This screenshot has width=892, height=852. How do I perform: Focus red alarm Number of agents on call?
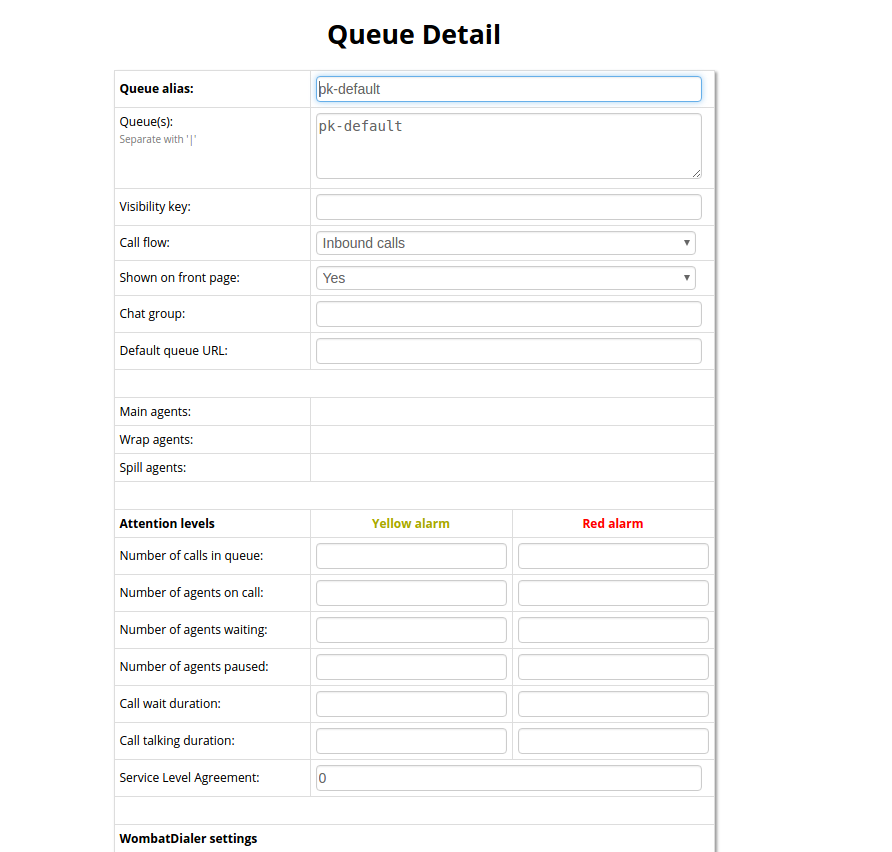coord(613,593)
